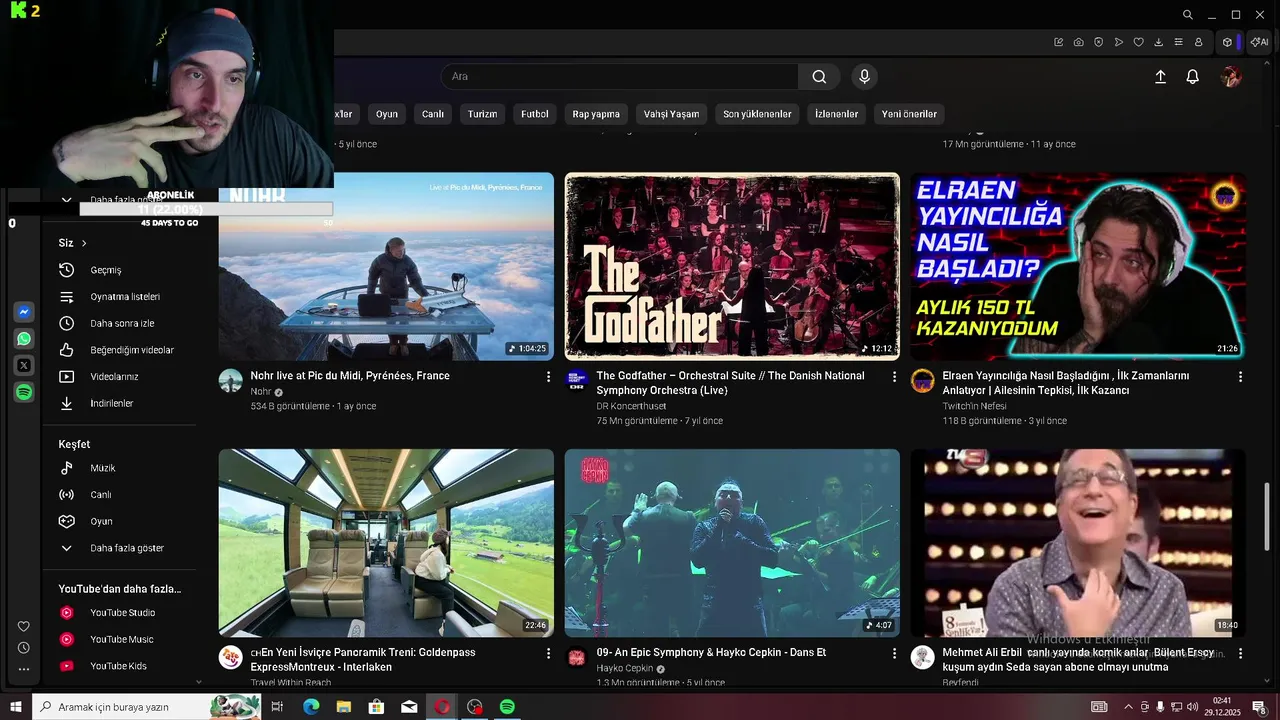Open Microsoft Edge from taskbar
Screen dimensions: 1280x720
pyautogui.click(x=311, y=707)
